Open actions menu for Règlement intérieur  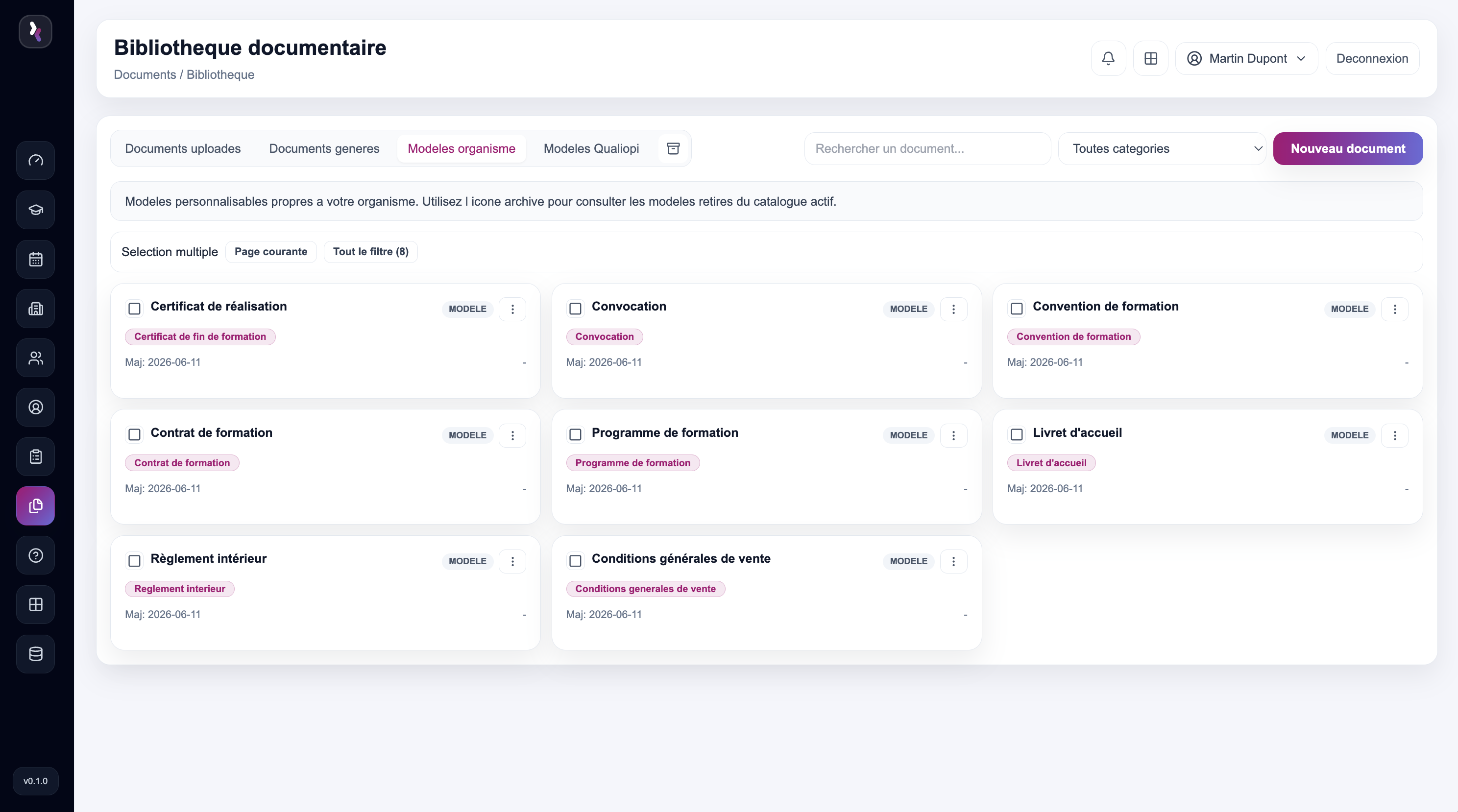coord(512,561)
